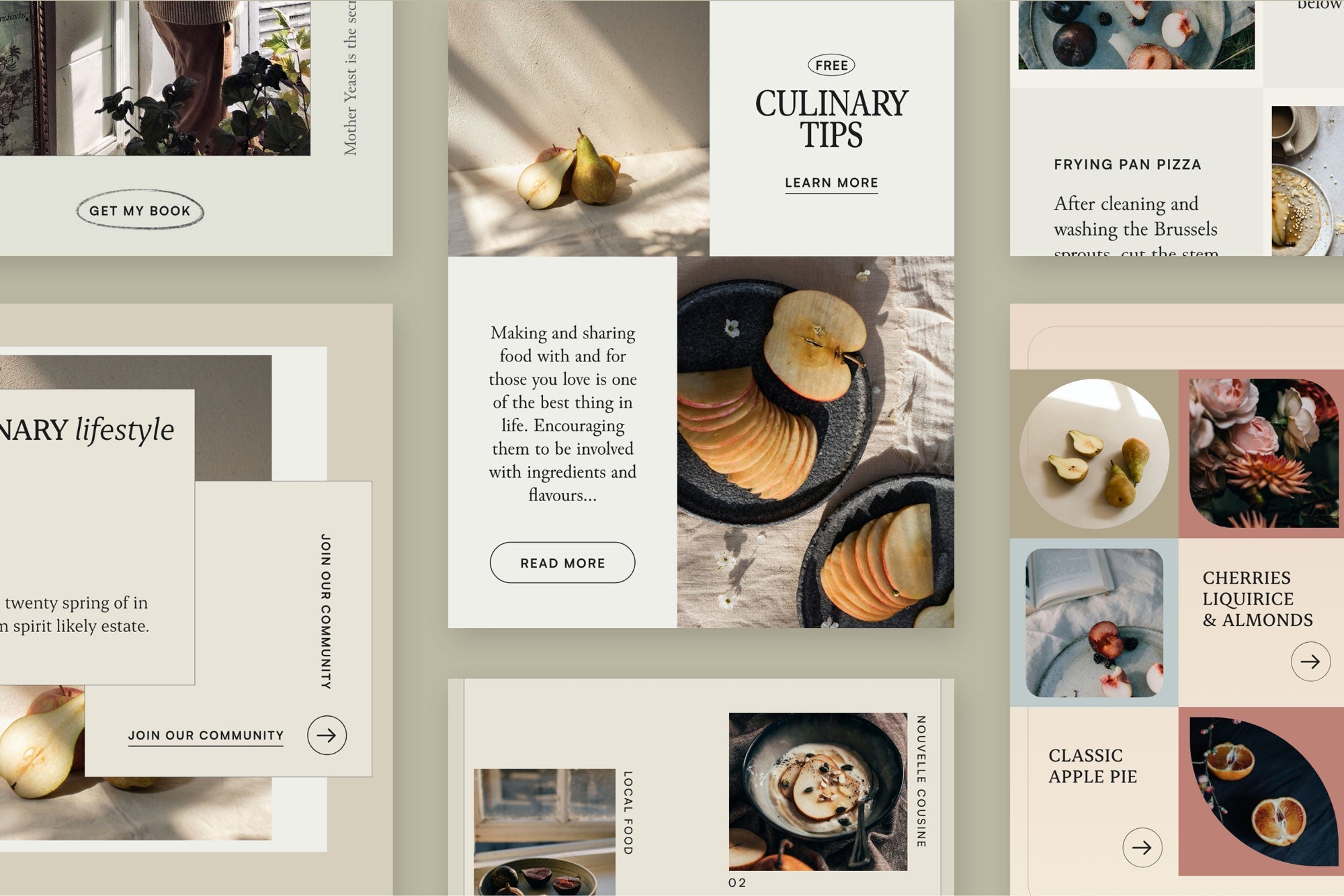Click the 'JOIN OUR COMMUNITY' text link
Viewport: 1344px width, 896px height.
205,735
